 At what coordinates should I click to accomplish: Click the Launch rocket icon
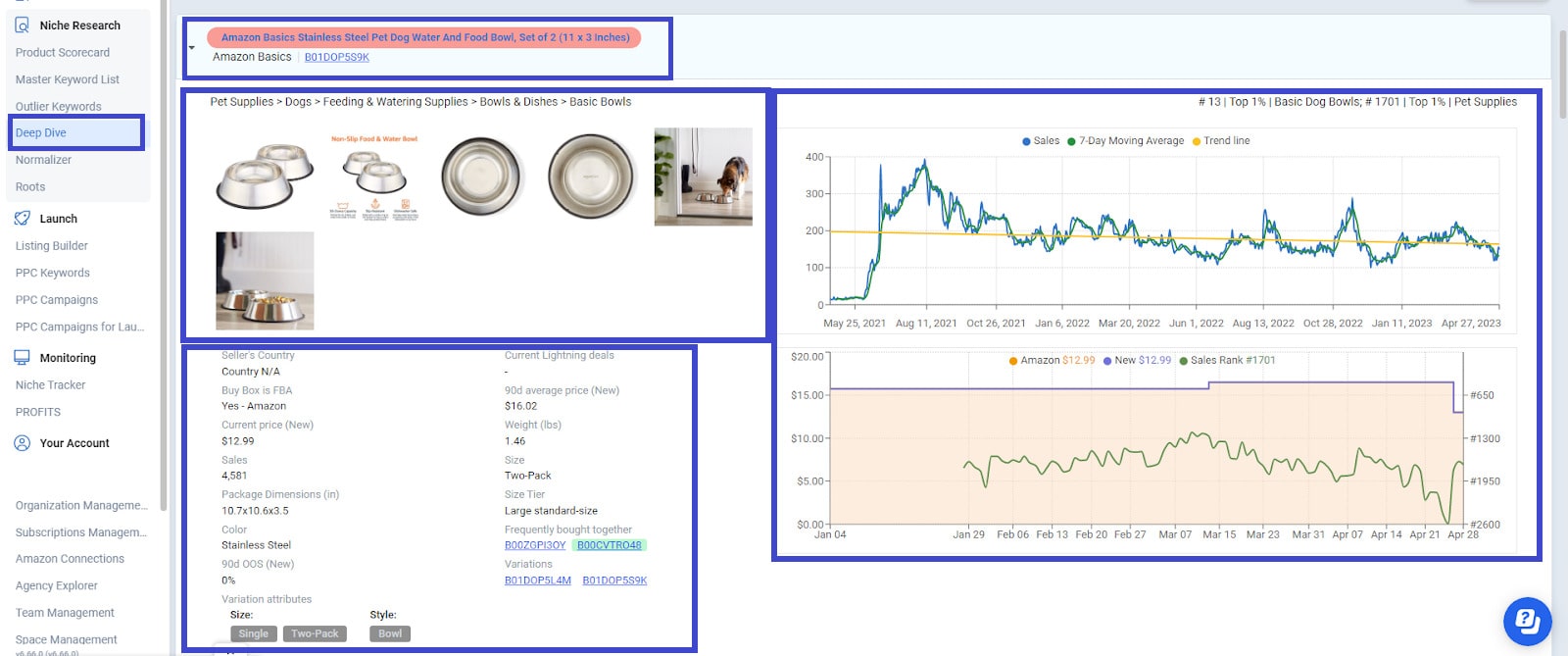coord(22,219)
